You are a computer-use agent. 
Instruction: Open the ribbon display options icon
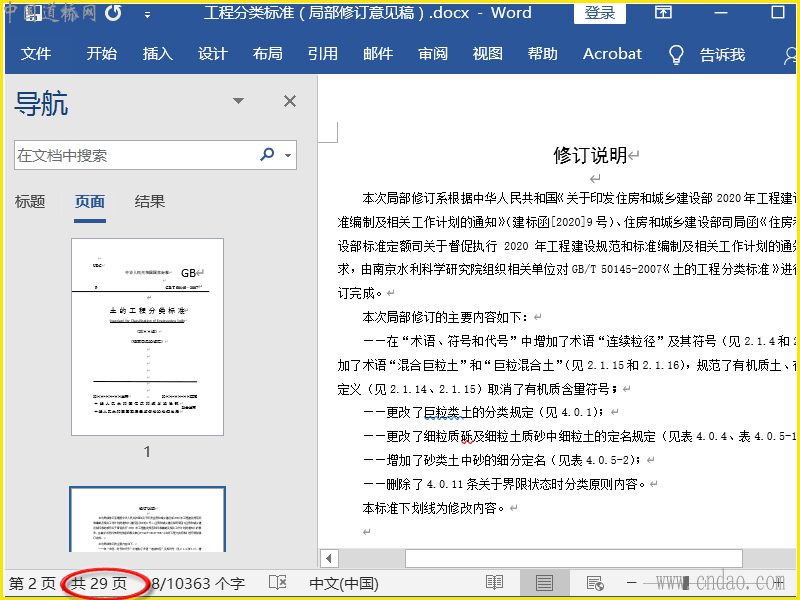[x=663, y=12]
